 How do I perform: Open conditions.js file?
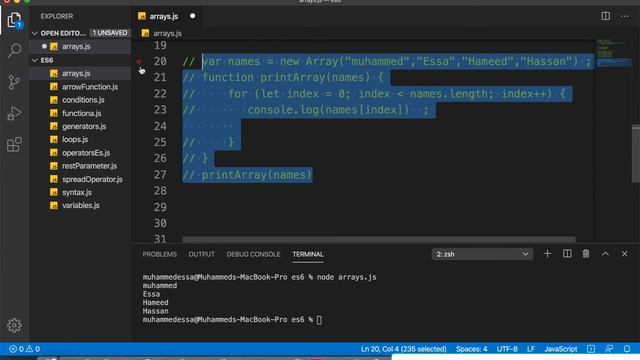tap(80, 100)
